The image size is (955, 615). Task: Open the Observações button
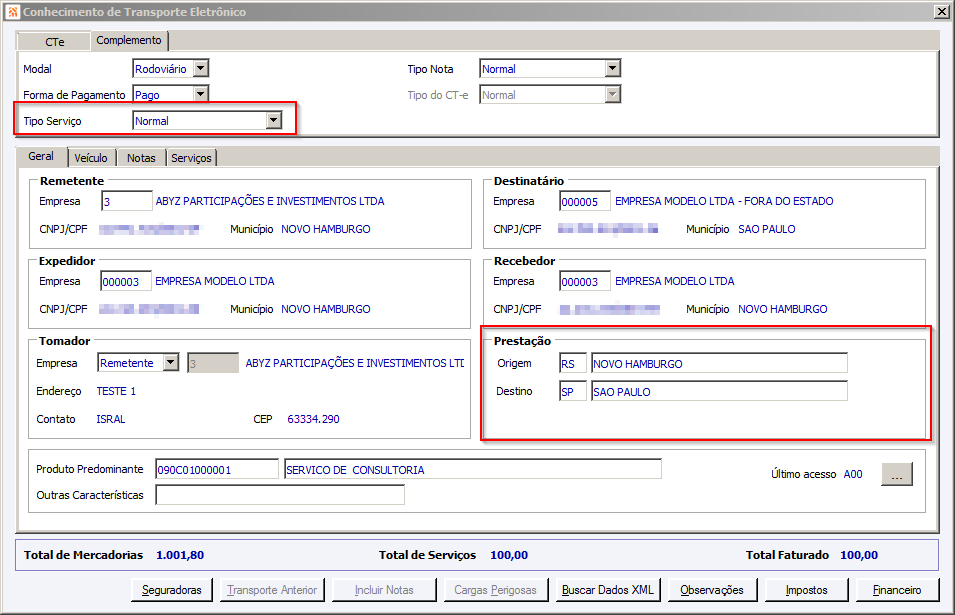coord(713,590)
